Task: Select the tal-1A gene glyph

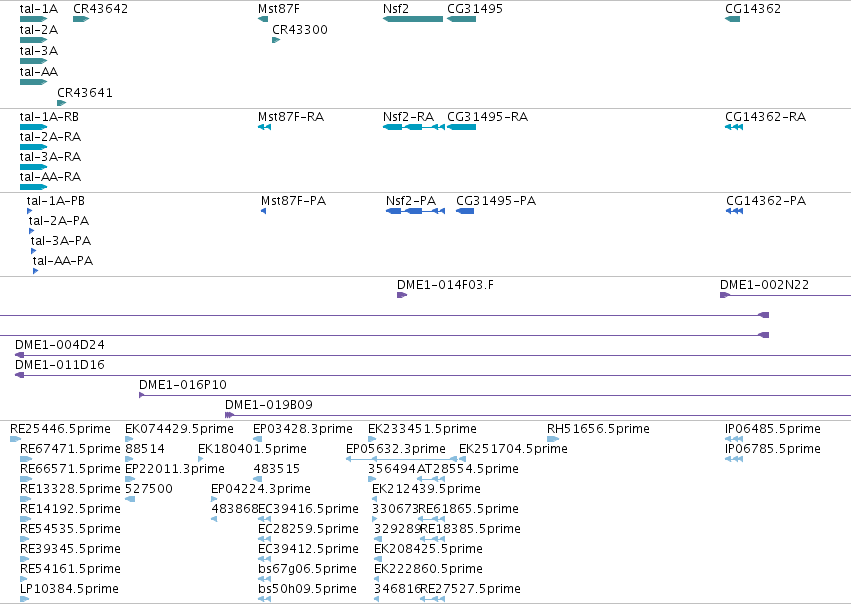Action: (33, 19)
